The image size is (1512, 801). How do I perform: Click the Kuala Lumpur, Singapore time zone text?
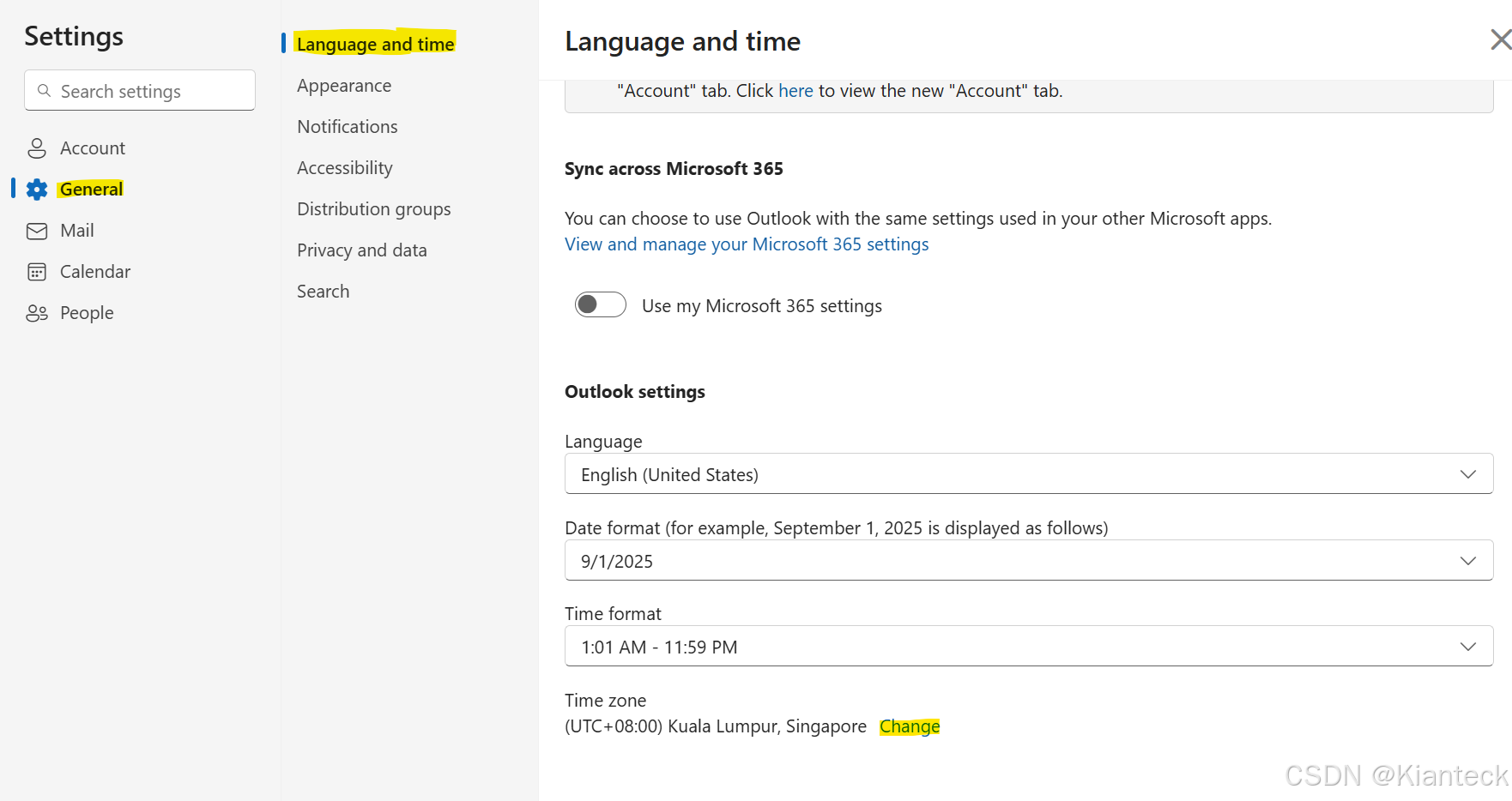[716, 726]
